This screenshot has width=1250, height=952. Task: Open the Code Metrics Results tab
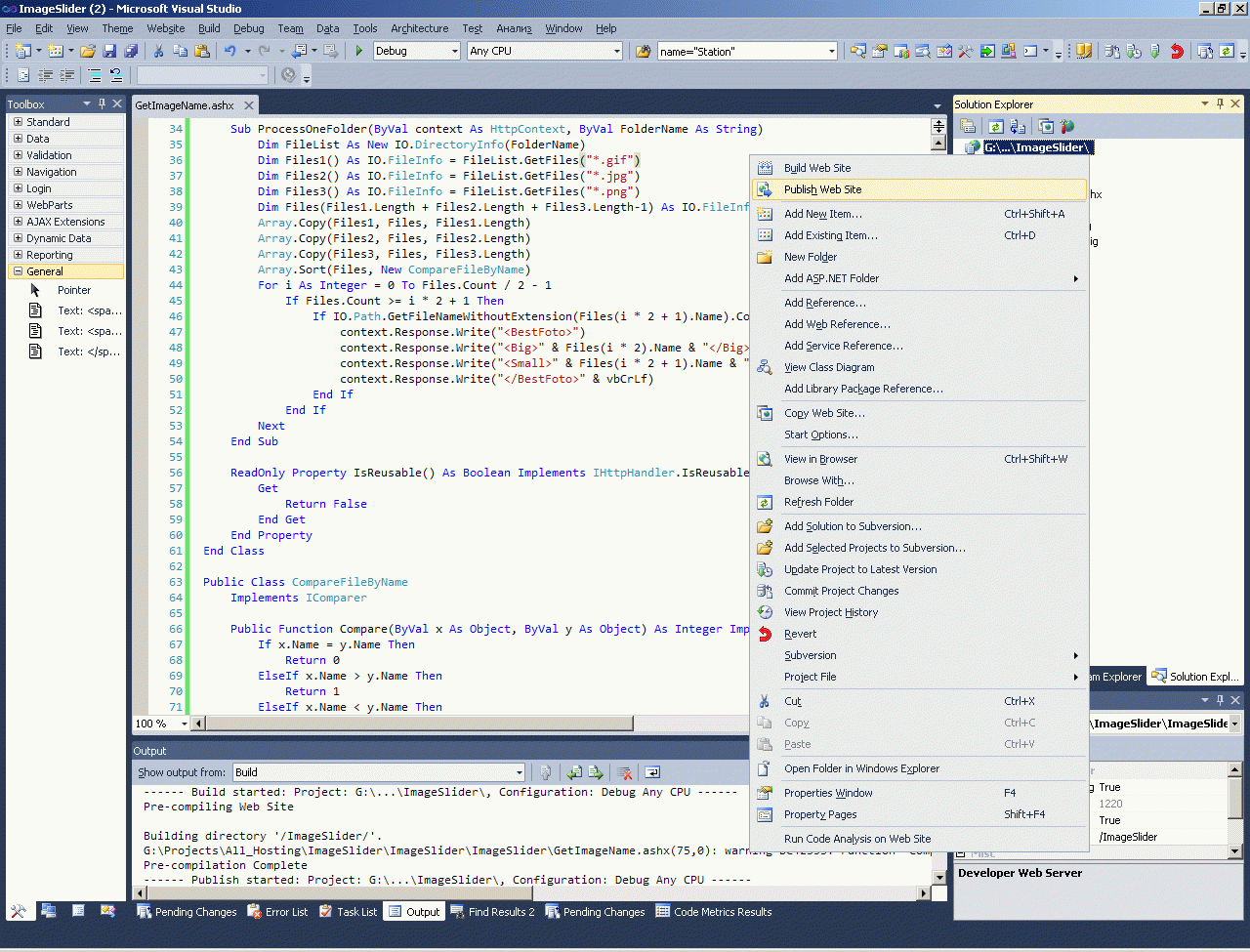point(713,912)
